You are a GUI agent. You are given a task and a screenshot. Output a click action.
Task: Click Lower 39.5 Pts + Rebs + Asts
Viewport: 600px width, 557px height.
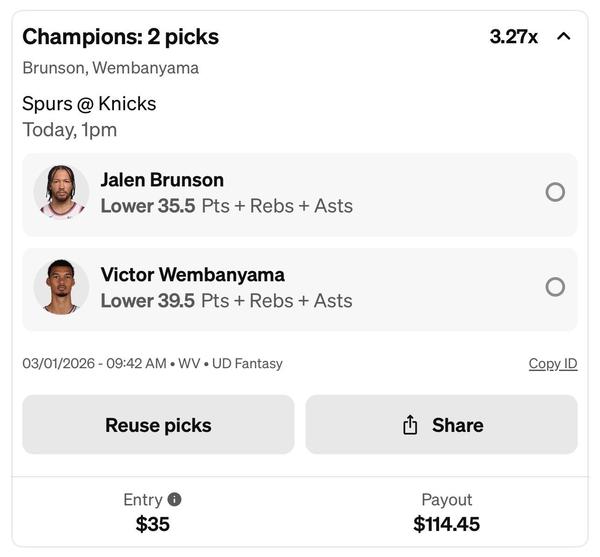[x=226, y=300]
